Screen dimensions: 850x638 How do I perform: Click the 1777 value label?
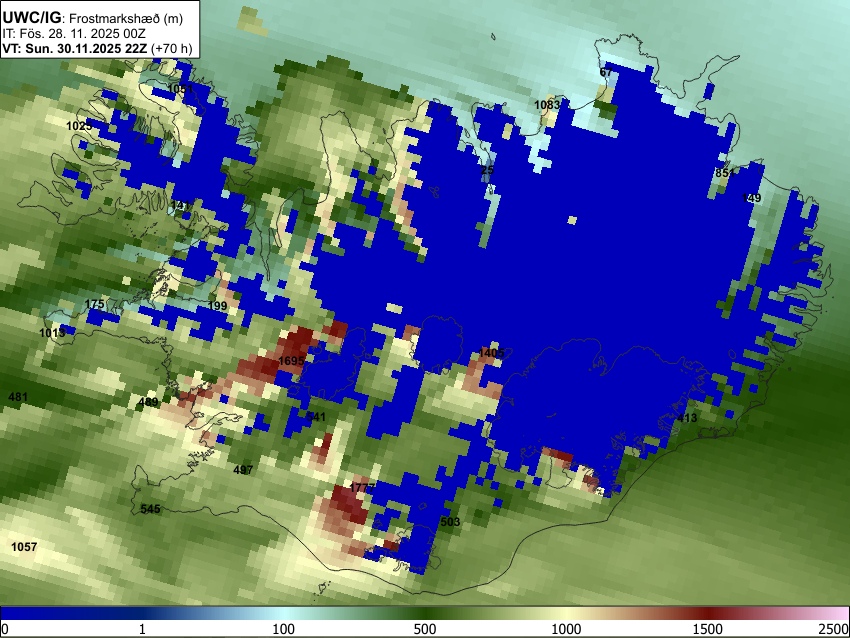click(x=362, y=488)
